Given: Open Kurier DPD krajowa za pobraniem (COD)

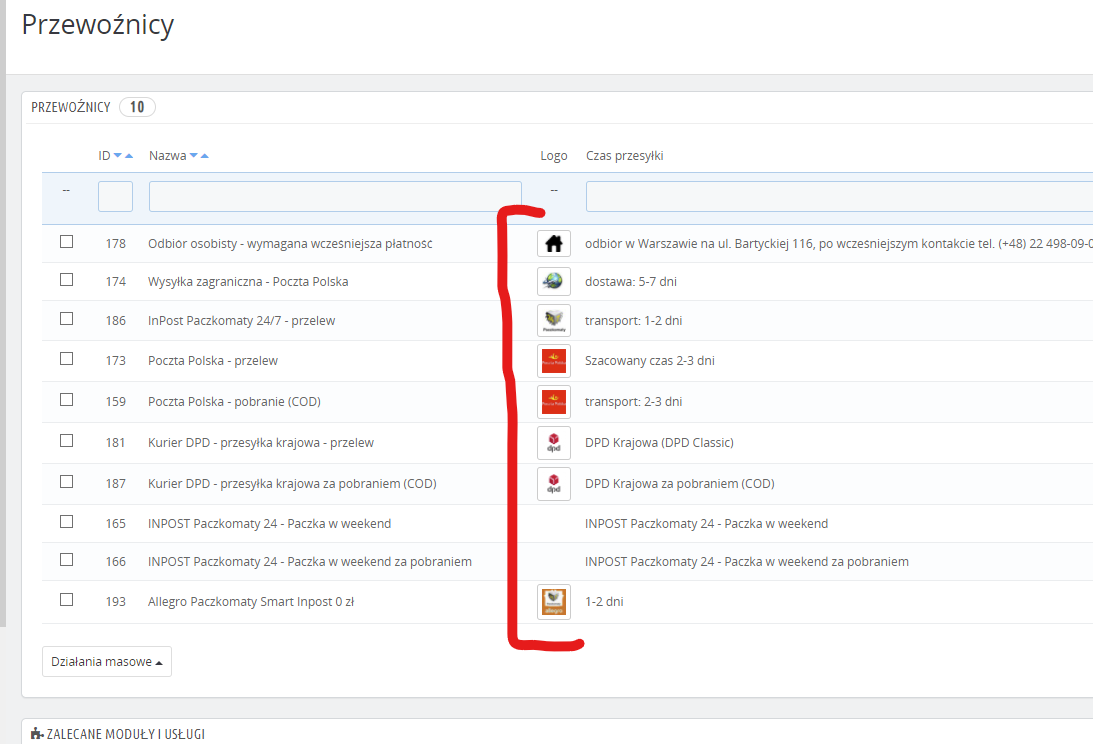Looking at the screenshot, I should (x=292, y=484).
